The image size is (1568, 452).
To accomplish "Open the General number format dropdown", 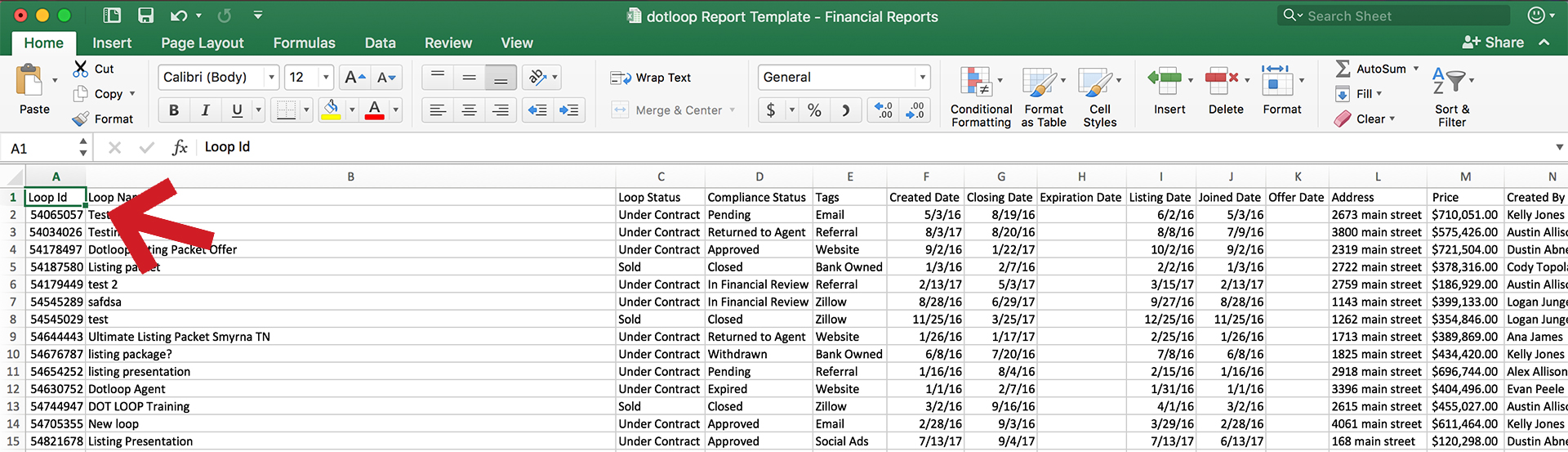I will (922, 78).
